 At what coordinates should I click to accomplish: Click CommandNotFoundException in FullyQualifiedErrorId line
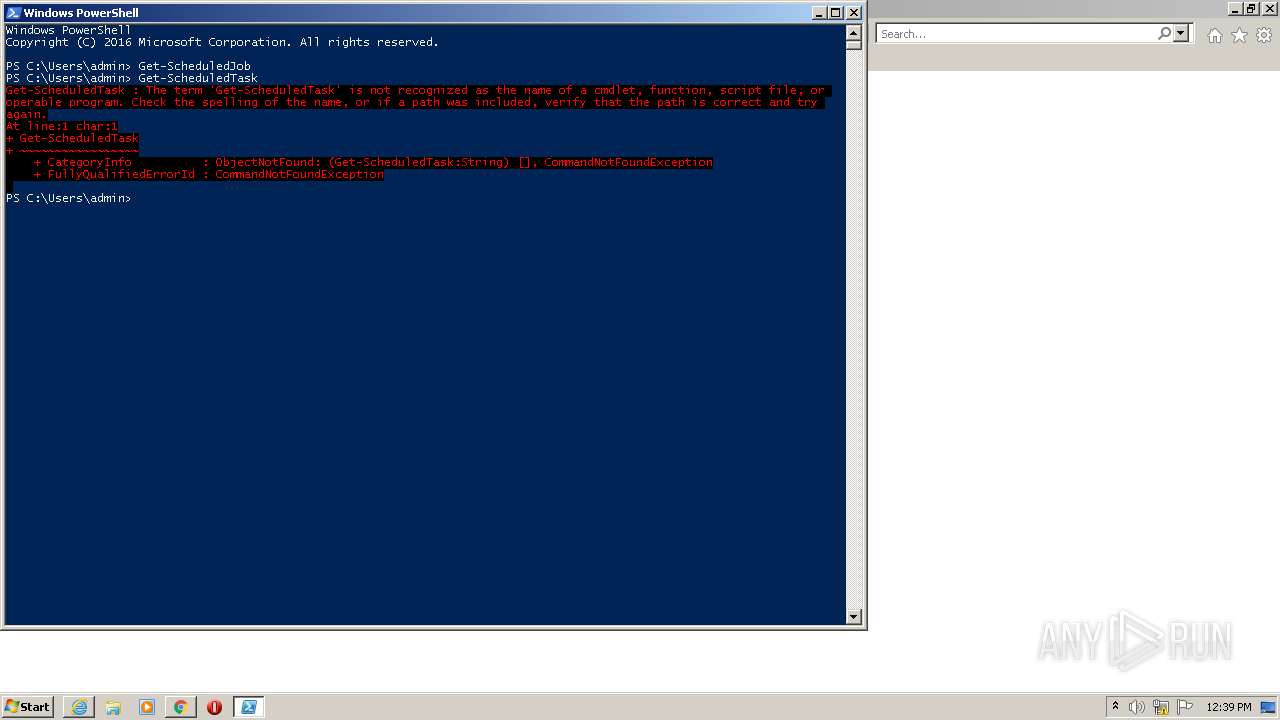coord(299,174)
